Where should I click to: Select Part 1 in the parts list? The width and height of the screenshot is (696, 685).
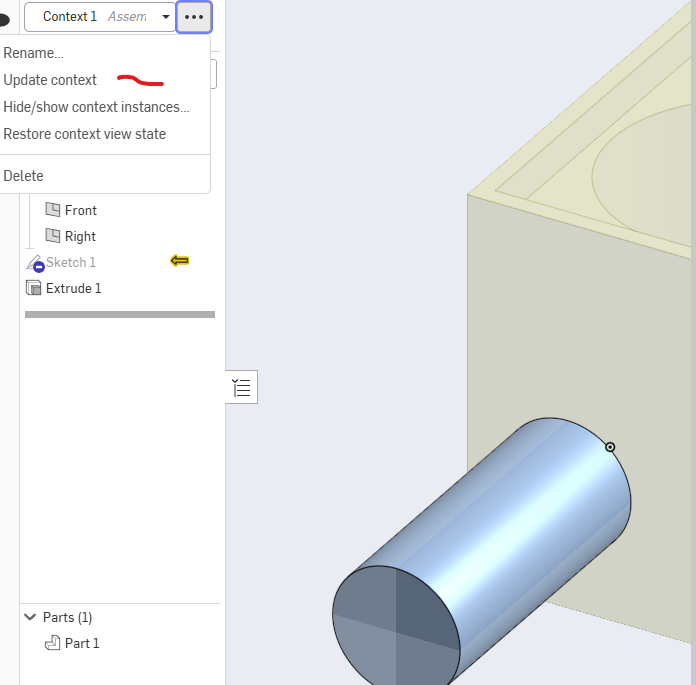(82, 643)
